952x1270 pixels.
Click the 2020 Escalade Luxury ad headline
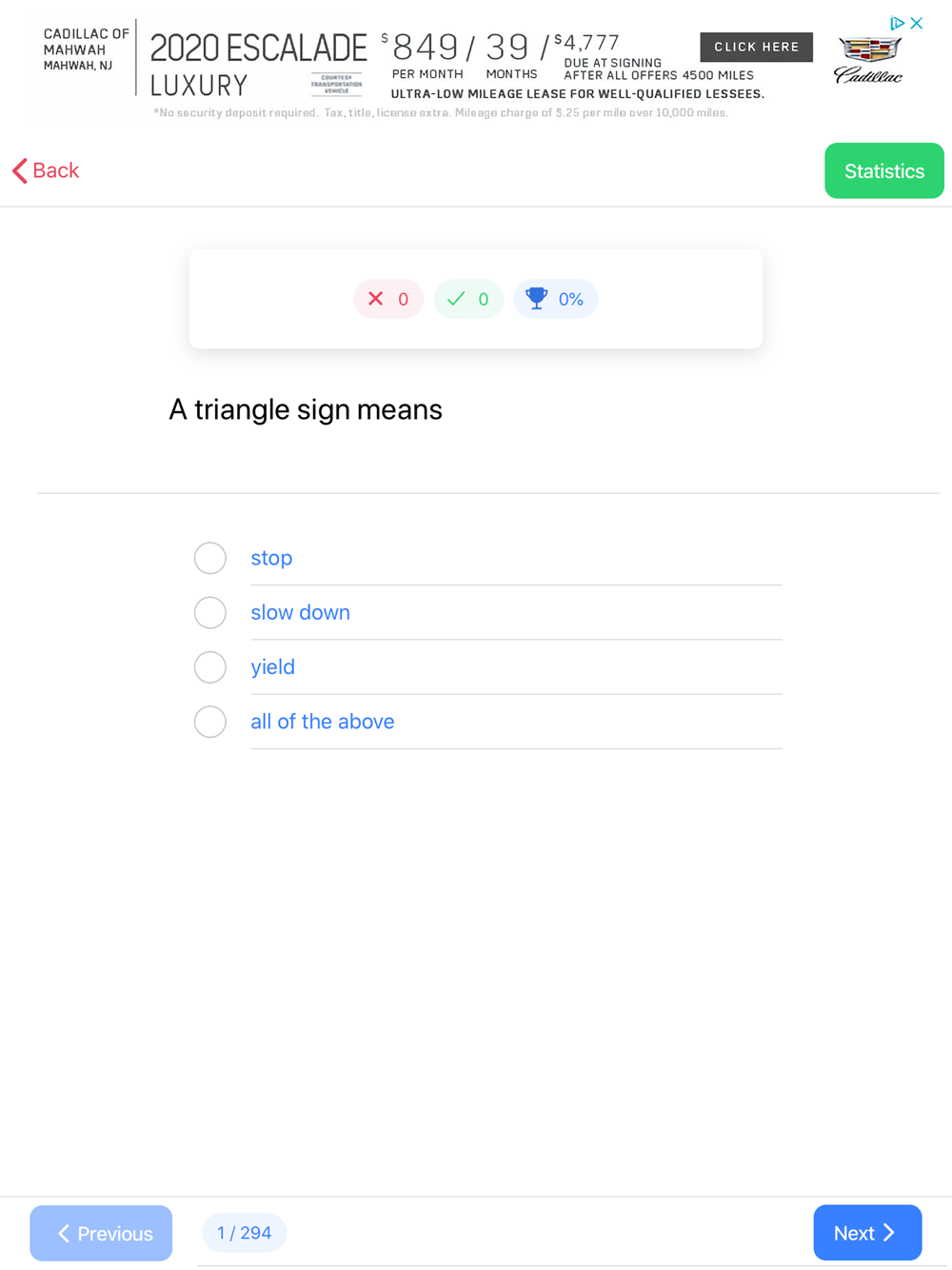point(257,65)
